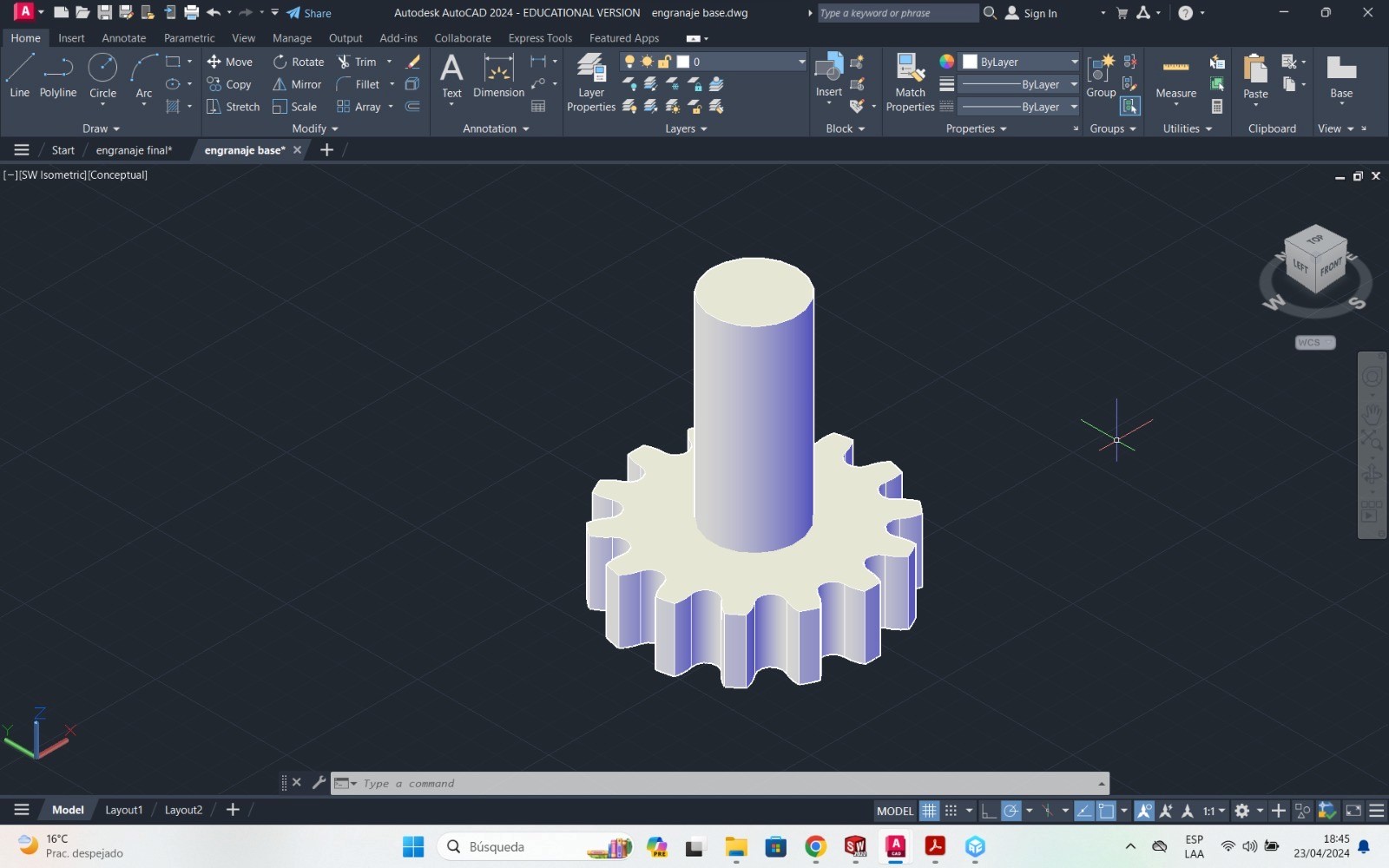Viewport: 1389px width, 868px height.
Task: Expand the Modify panel
Action: click(315, 128)
